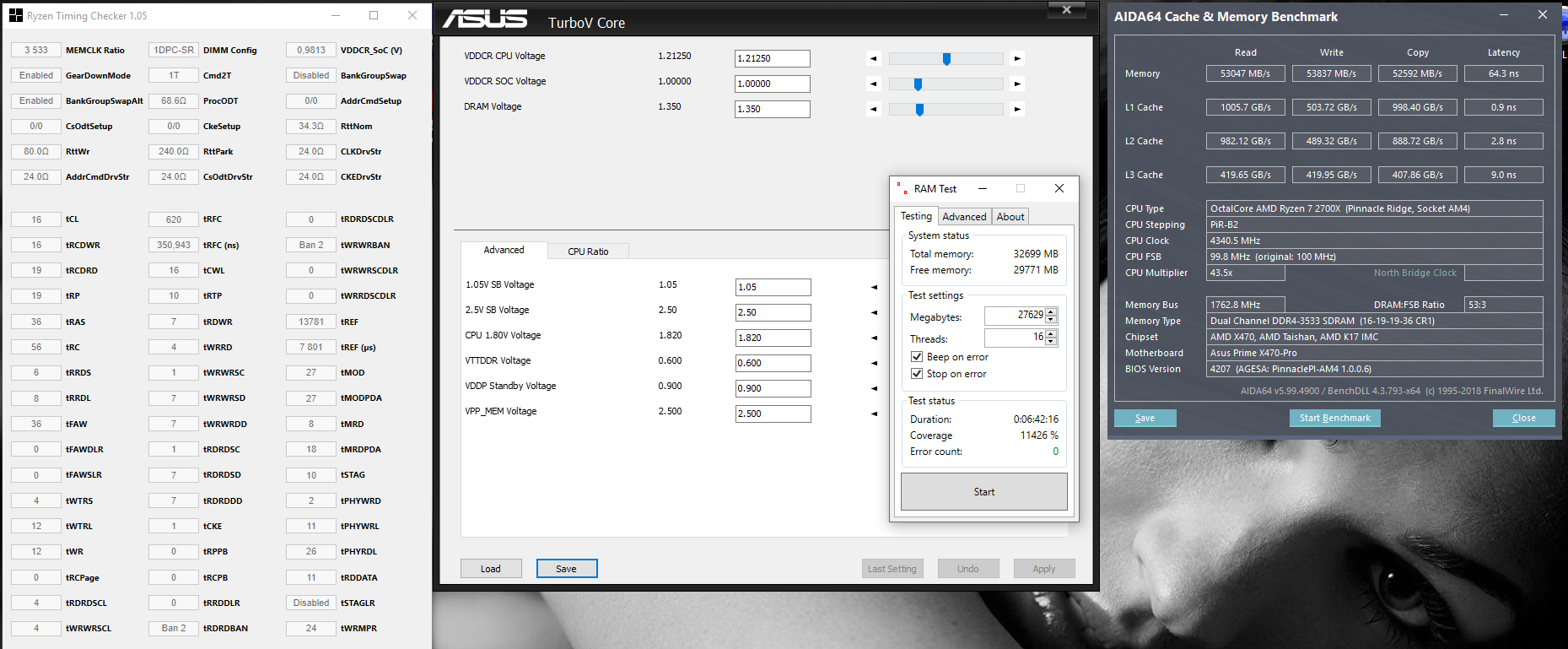1568x649 pixels.
Task: Increment the Threads spinner up
Action: coord(1051,334)
